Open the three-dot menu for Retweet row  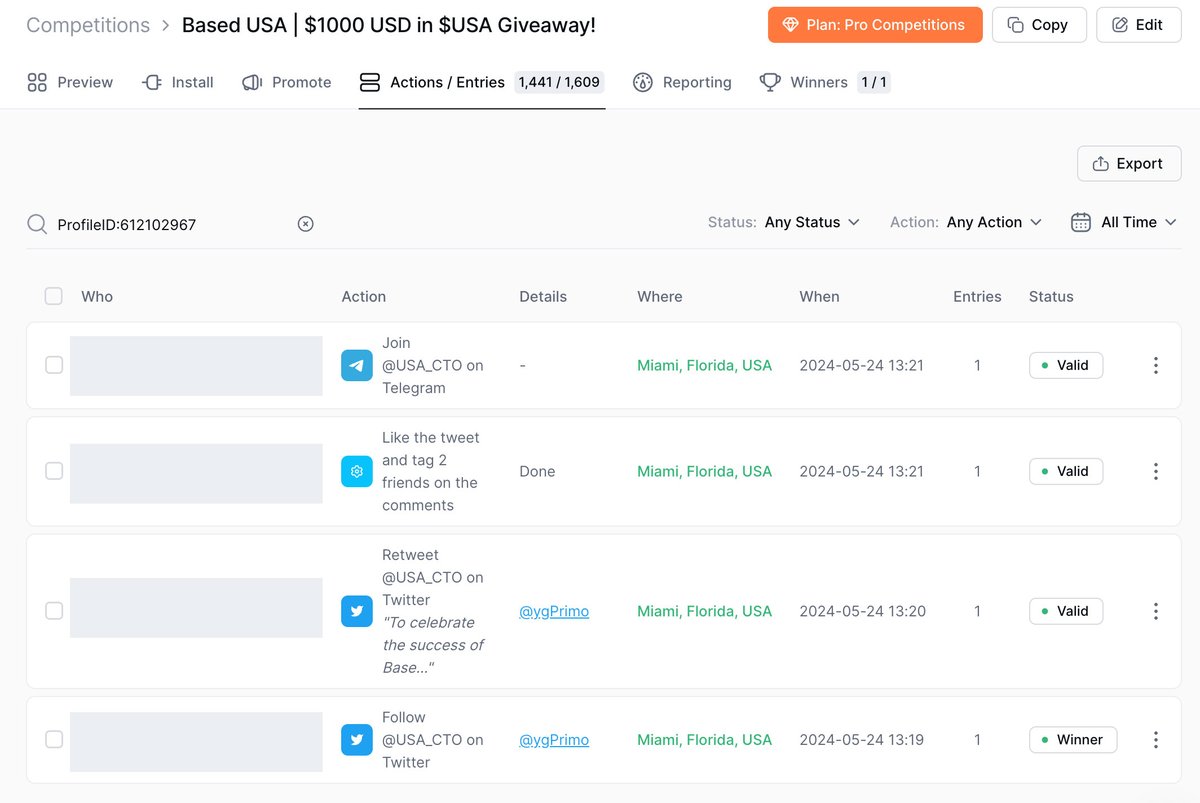coord(1156,611)
